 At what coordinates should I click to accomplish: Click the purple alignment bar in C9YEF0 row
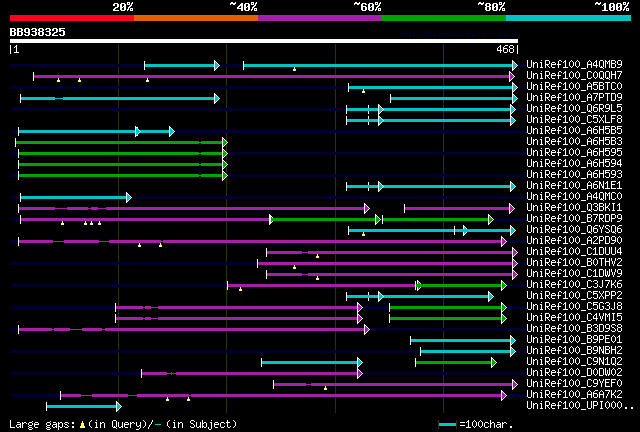click(x=396, y=385)
